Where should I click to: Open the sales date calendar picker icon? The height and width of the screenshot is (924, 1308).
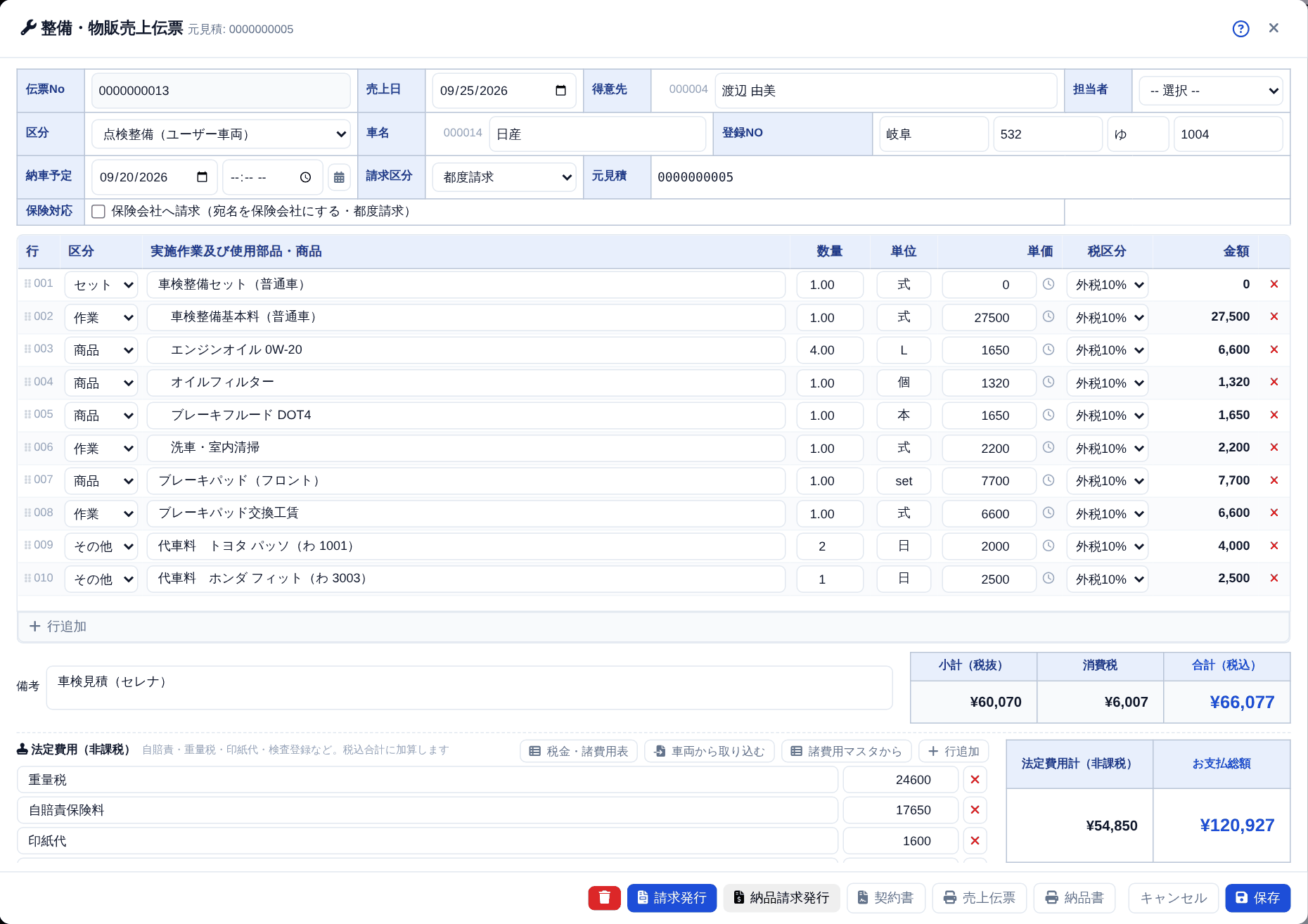coord(560,91)
